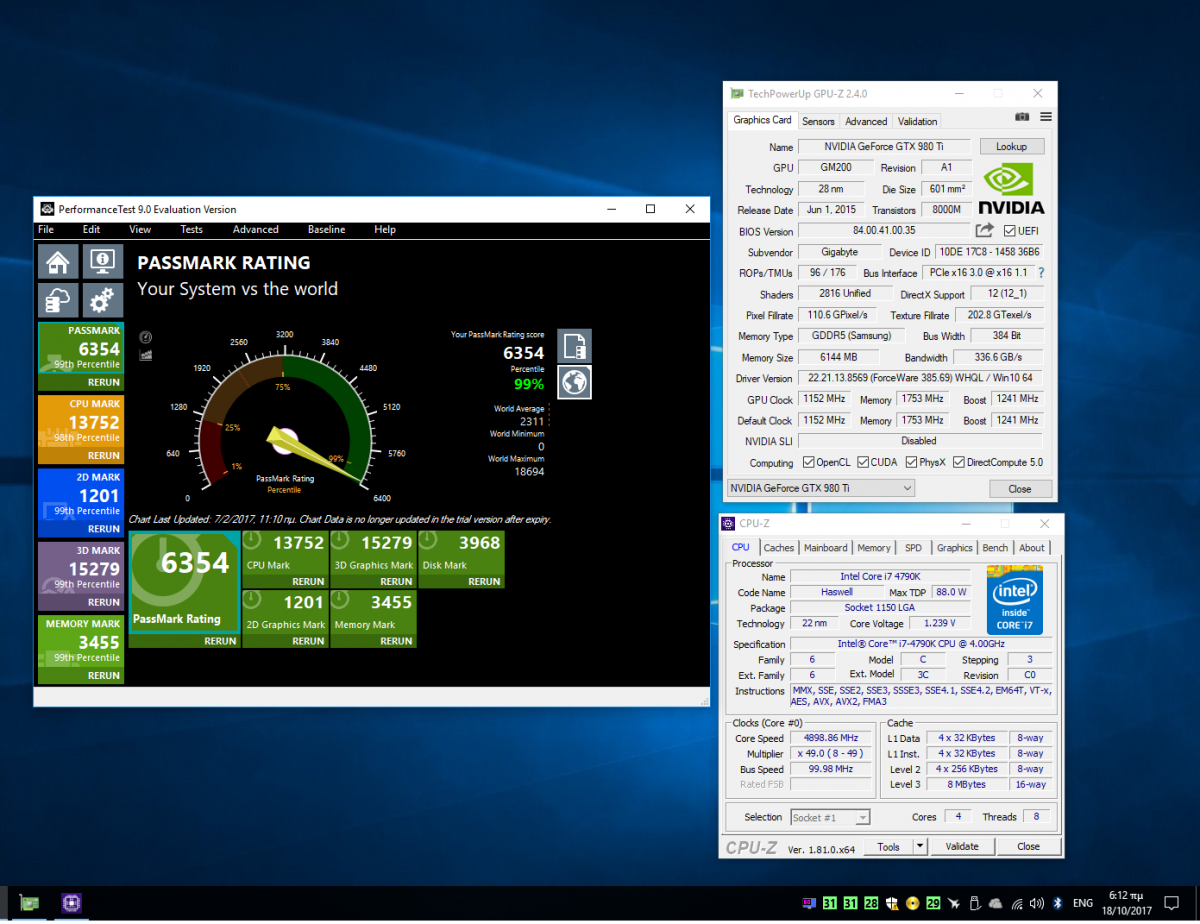Switch to the Advanced tab in GPU-Z
1200x924 pixels.
coord(866,121)
